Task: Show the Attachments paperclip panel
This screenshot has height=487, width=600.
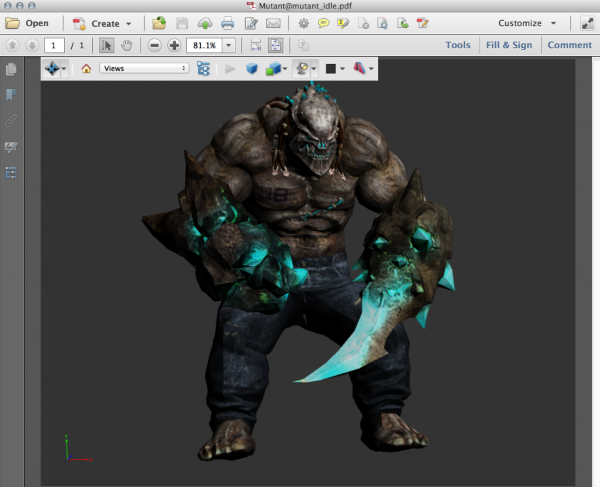Action: (11, 121)
